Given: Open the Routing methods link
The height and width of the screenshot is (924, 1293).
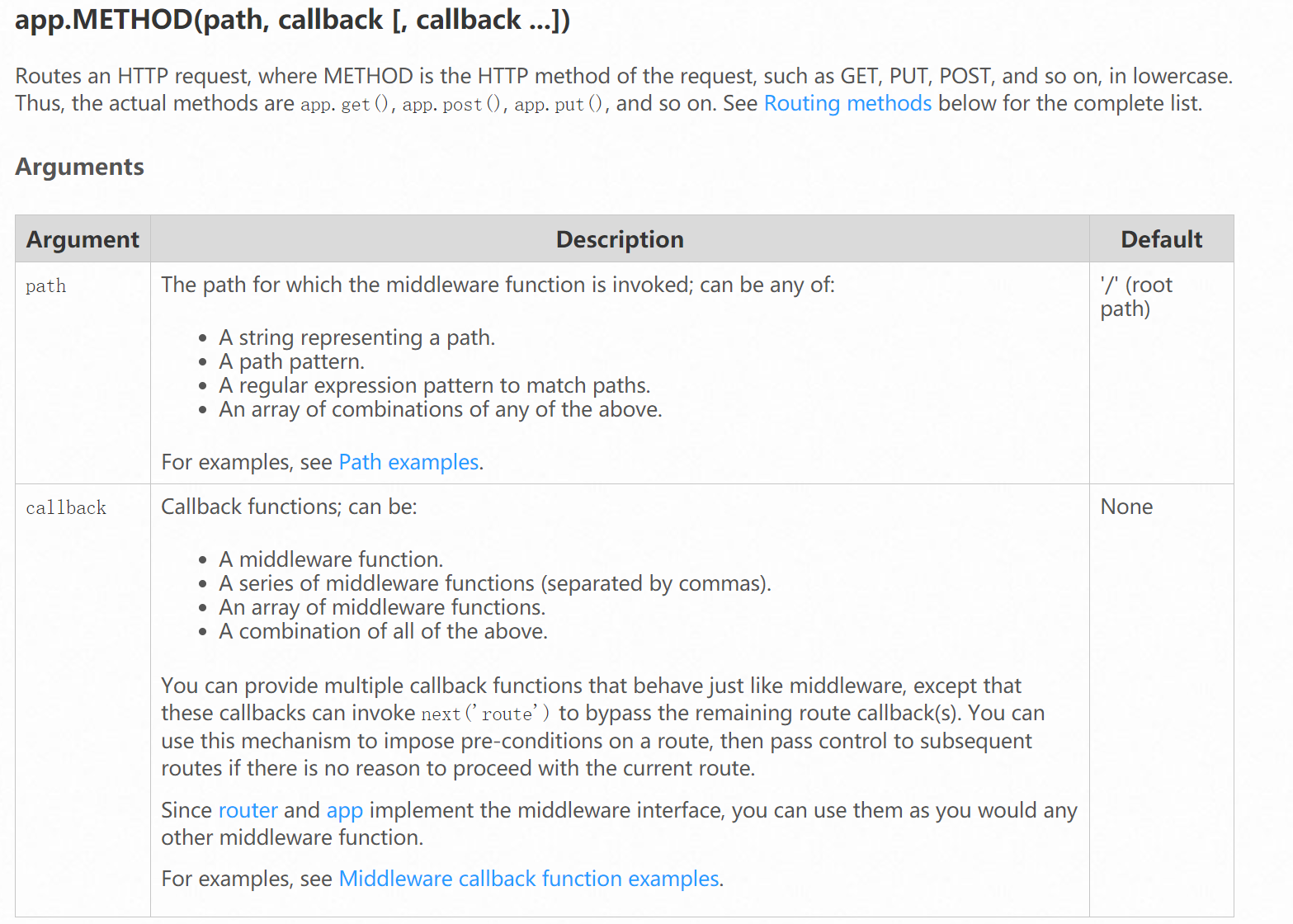Looking at the screenshot, I should coord(847,104).
